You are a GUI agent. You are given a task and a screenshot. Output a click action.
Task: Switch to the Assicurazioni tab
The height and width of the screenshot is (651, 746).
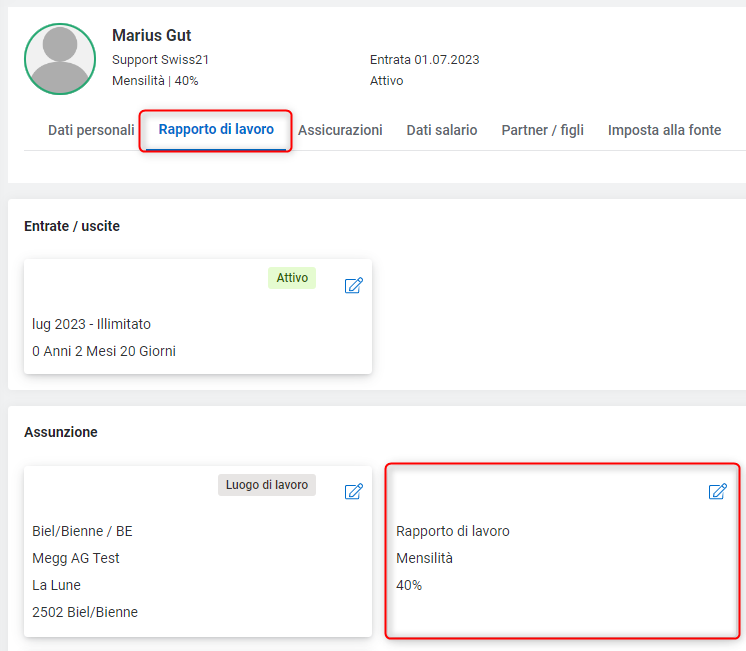click(x=340, y=130)
